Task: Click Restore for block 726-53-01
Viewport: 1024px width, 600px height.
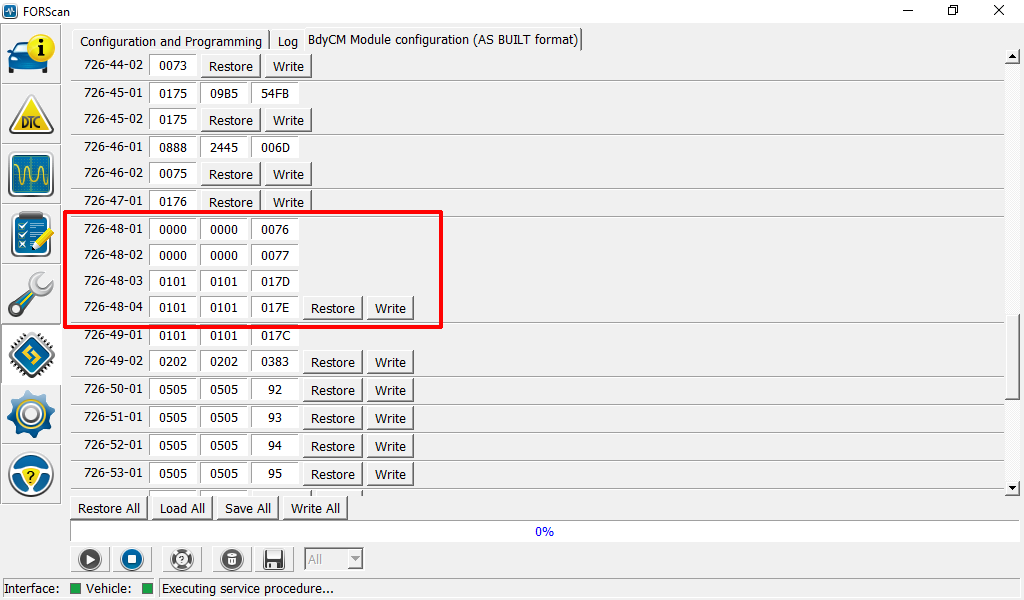Action: pos(333,475)
